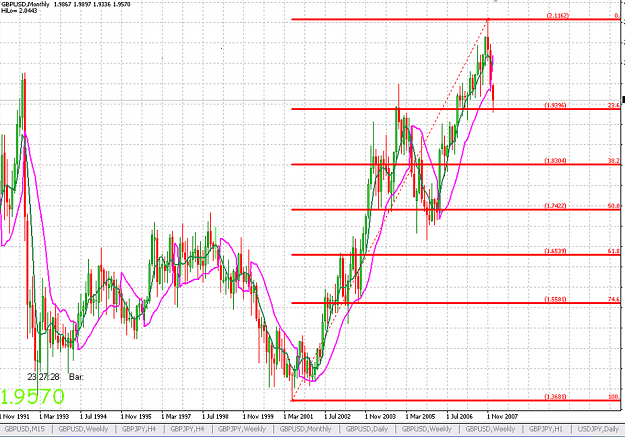
Task: Click the 1 Mar 2005 date marker
Action: [420, 416]
